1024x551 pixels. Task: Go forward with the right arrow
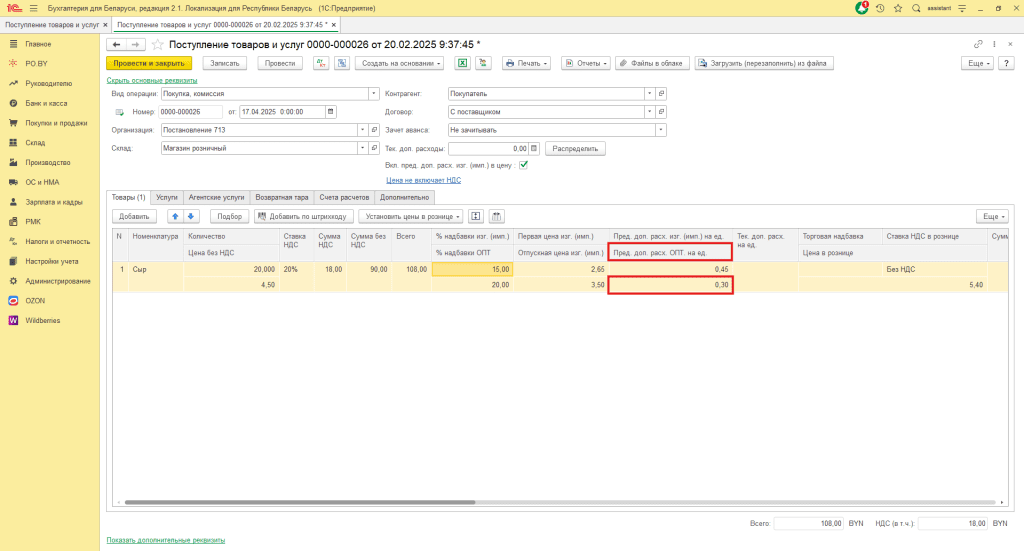(135, 44)
